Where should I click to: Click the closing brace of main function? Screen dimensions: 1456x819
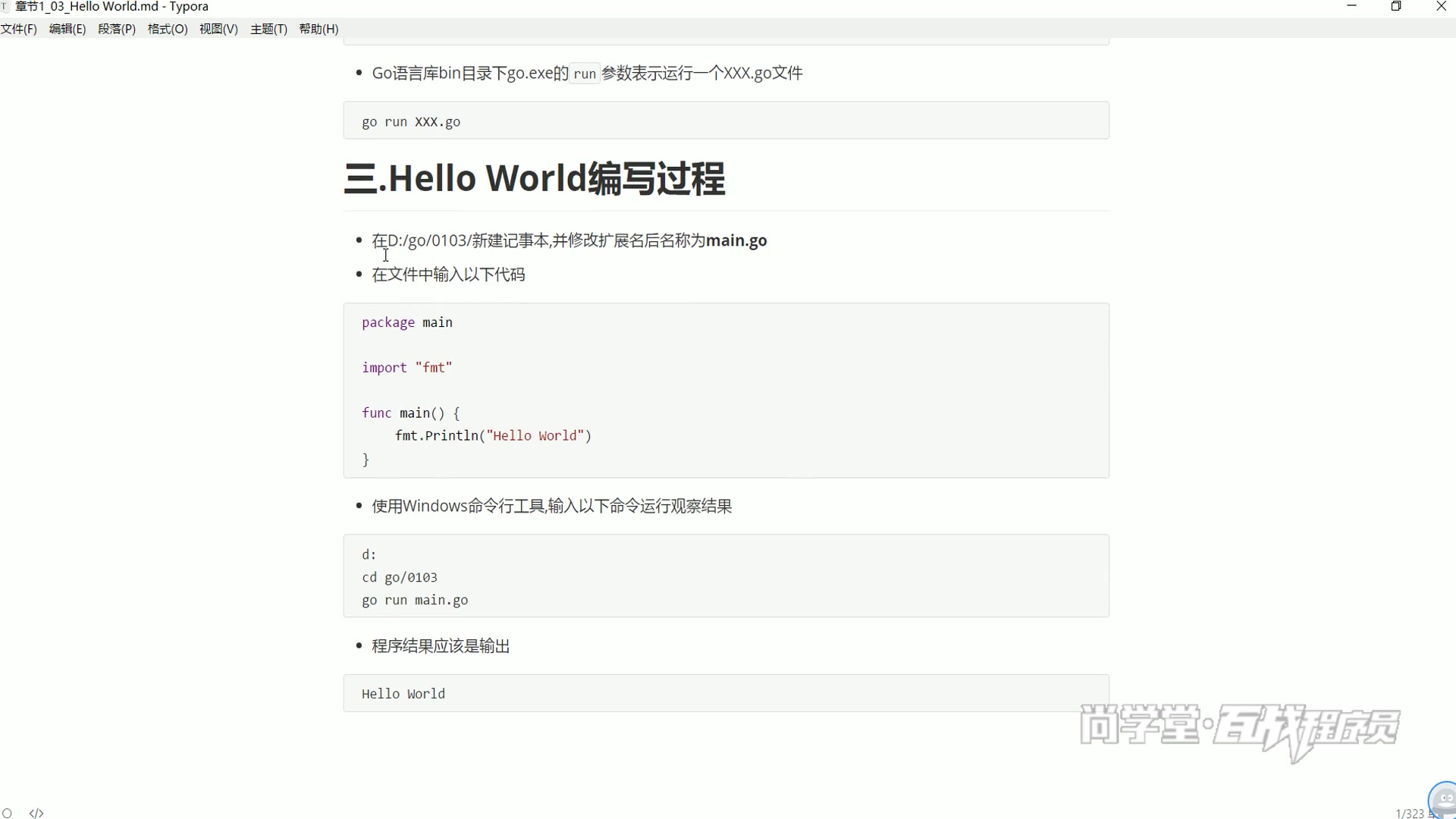[366, 460]
